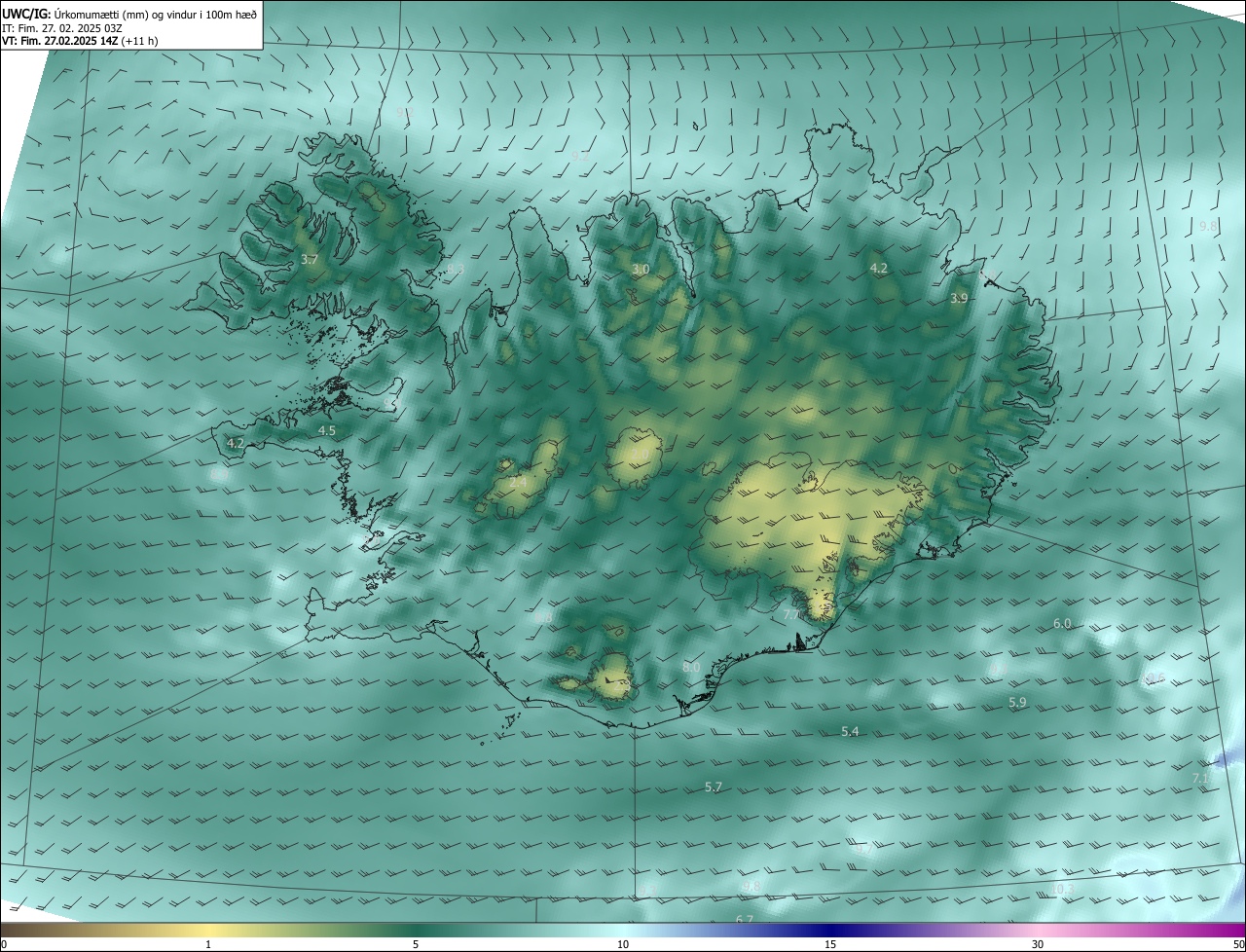Click the '5' tick on the color scale
1246x952 pixels.
[416, 944]
